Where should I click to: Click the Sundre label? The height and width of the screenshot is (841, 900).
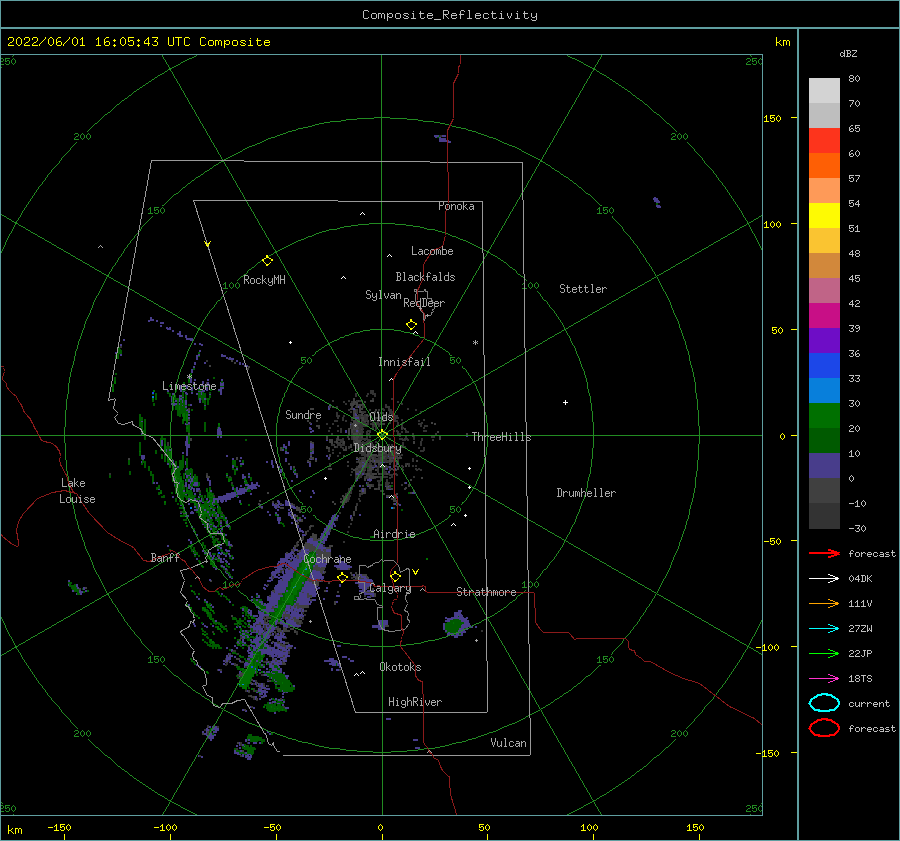(x=303, y=414)
